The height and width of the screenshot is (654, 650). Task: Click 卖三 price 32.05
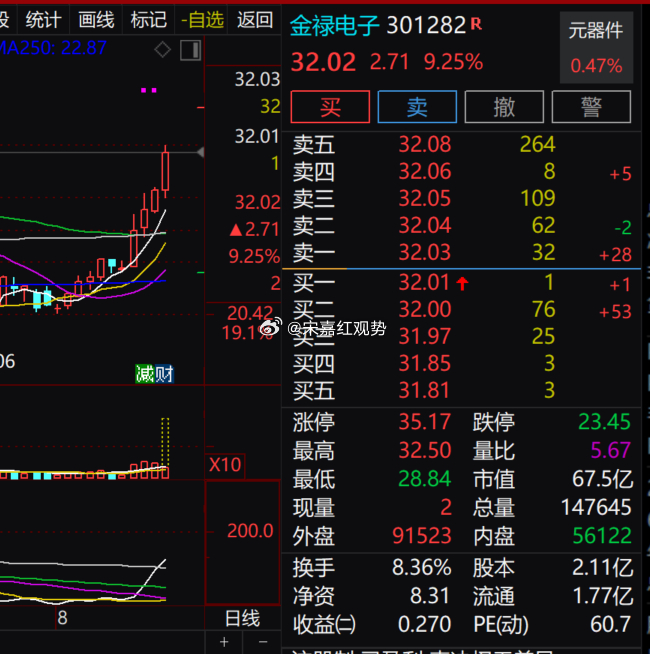(x=425, y=198)
